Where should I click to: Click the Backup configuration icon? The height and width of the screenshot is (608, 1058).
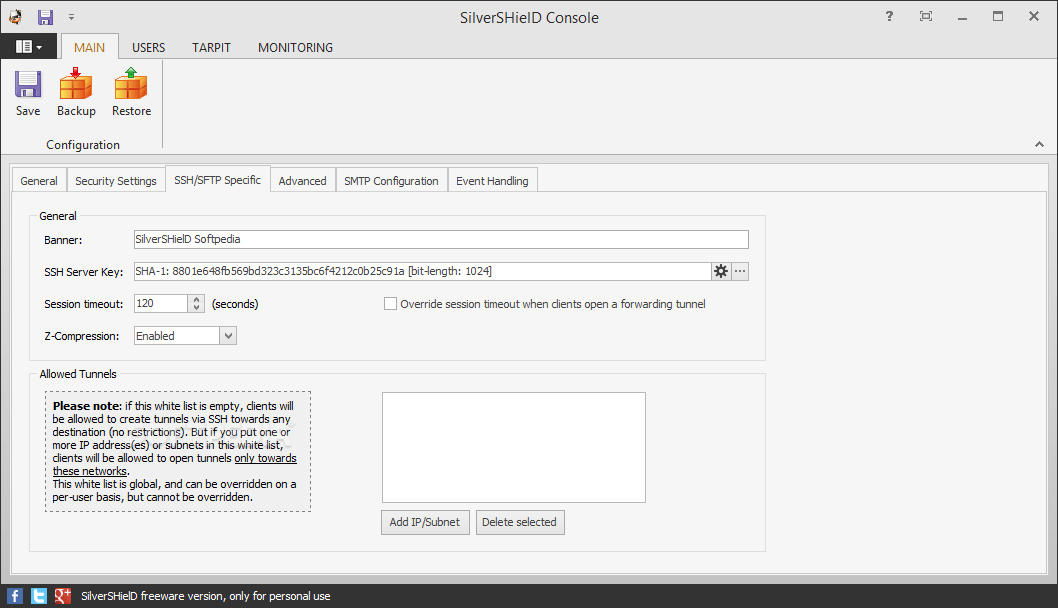[x=76, y=93]
